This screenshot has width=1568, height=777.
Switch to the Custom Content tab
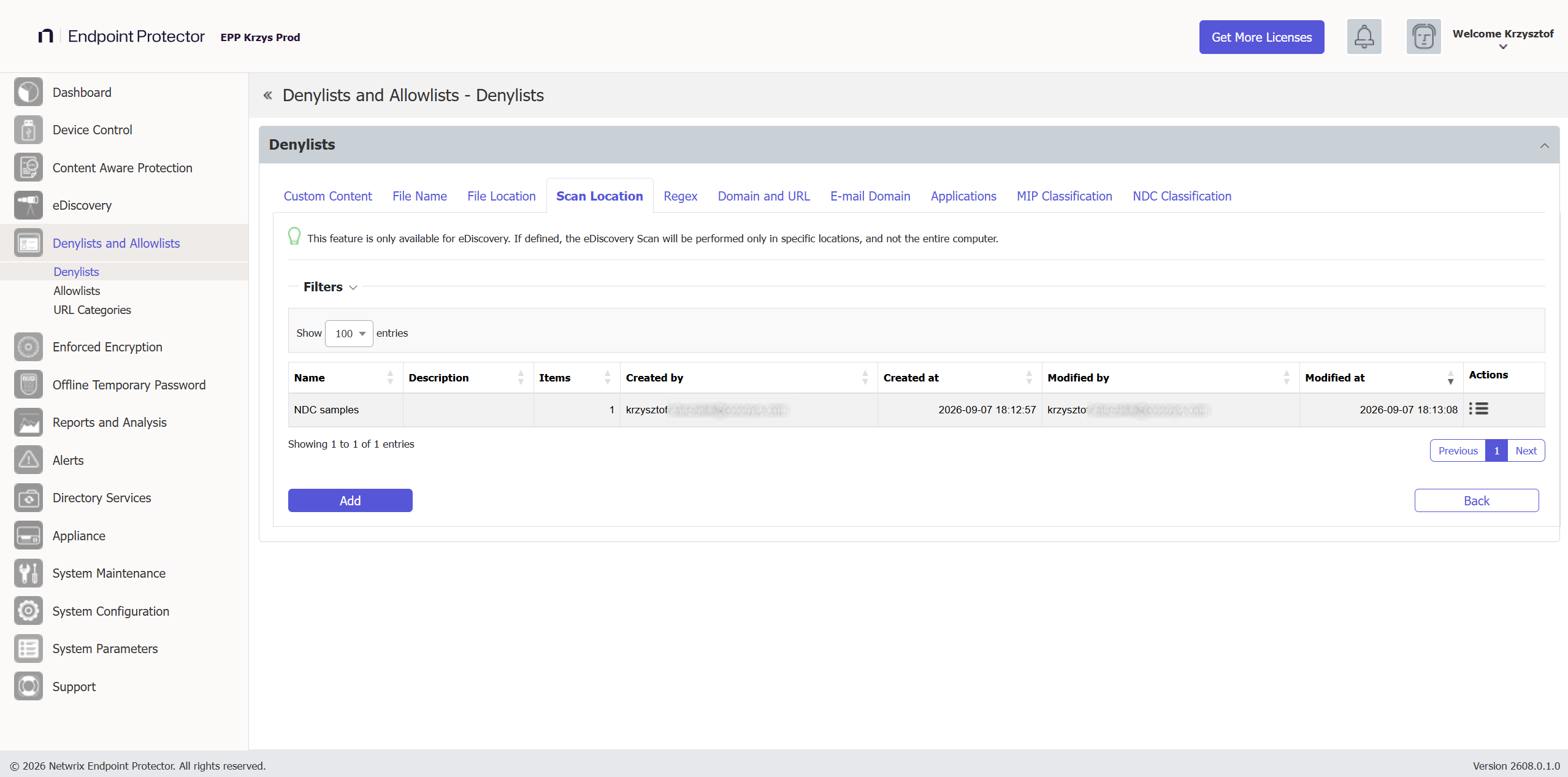click(x=327, y=196)
